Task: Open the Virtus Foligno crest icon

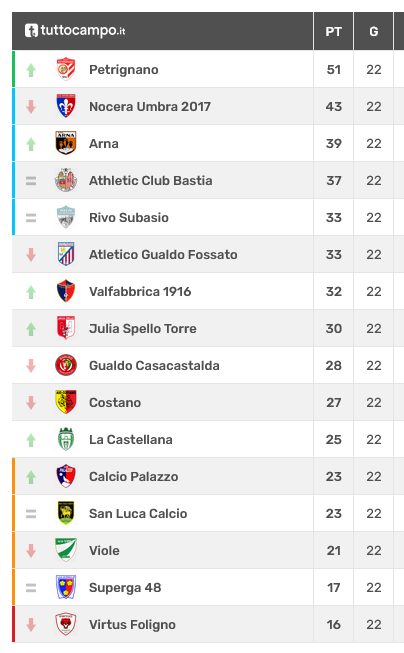Action: pyautogui.click(x=66, y=624)
